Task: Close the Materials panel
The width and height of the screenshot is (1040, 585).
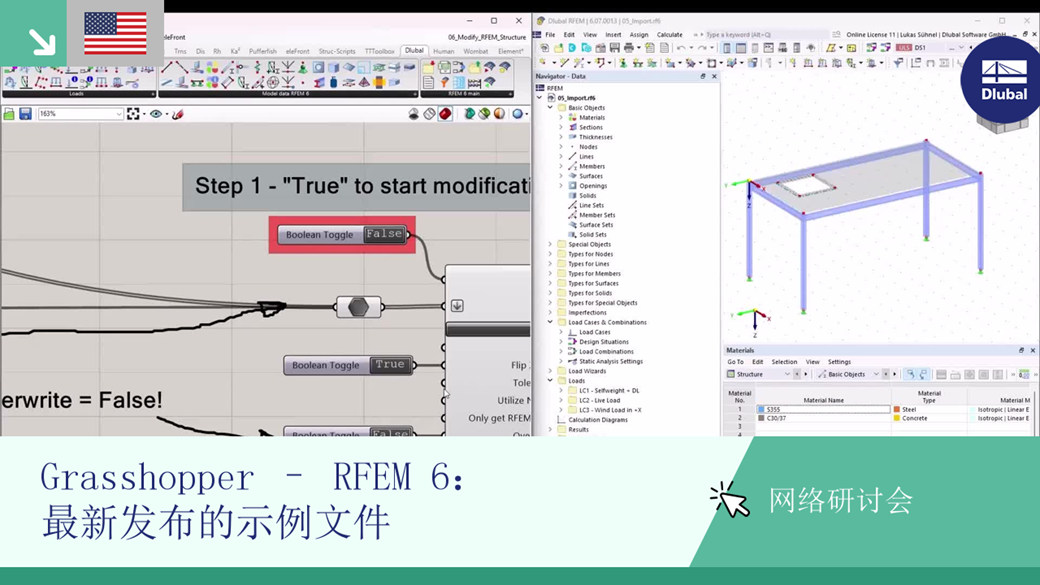Action: click(1033, 350)
